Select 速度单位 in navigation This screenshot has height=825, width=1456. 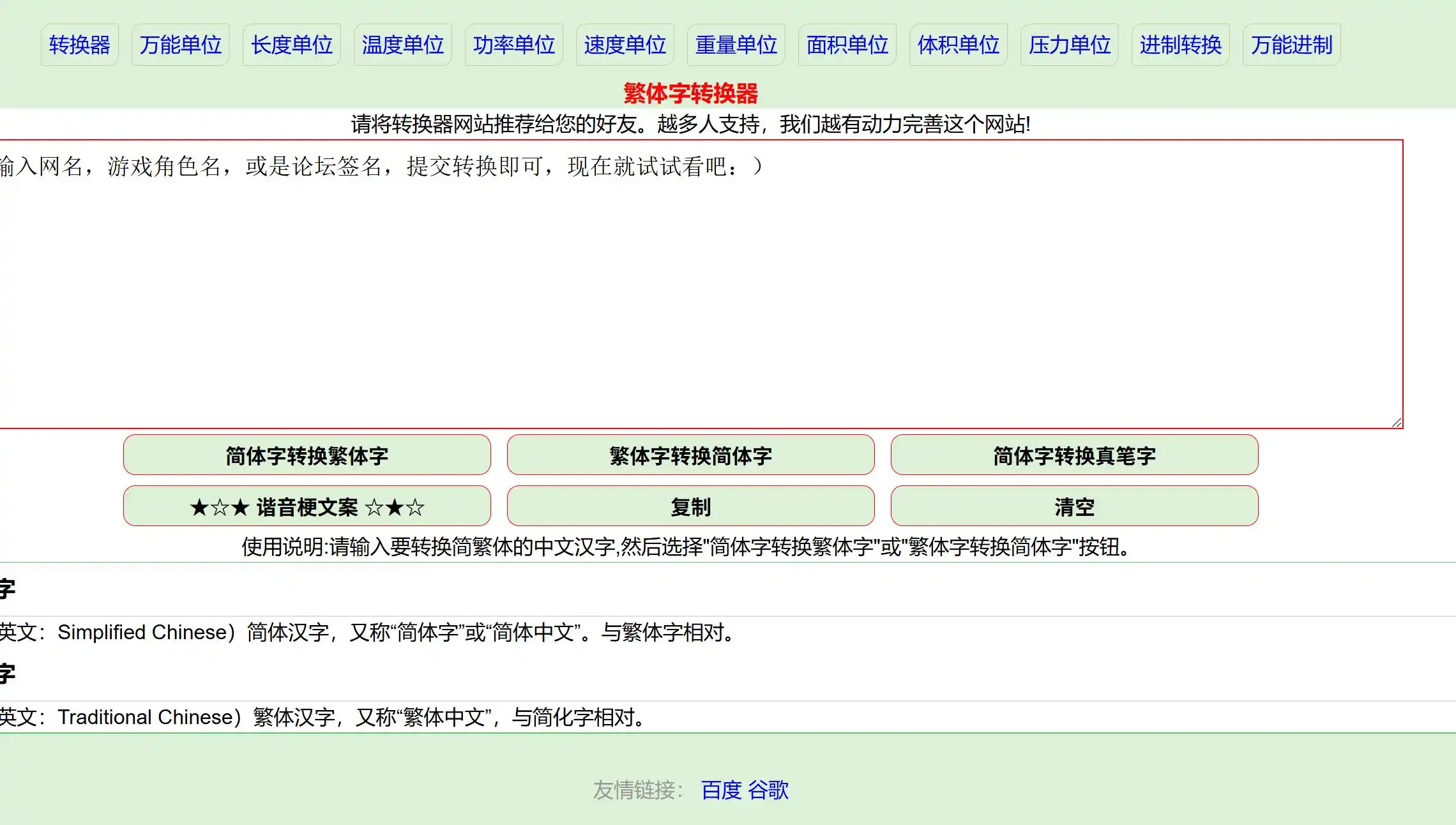pos(625,45)
